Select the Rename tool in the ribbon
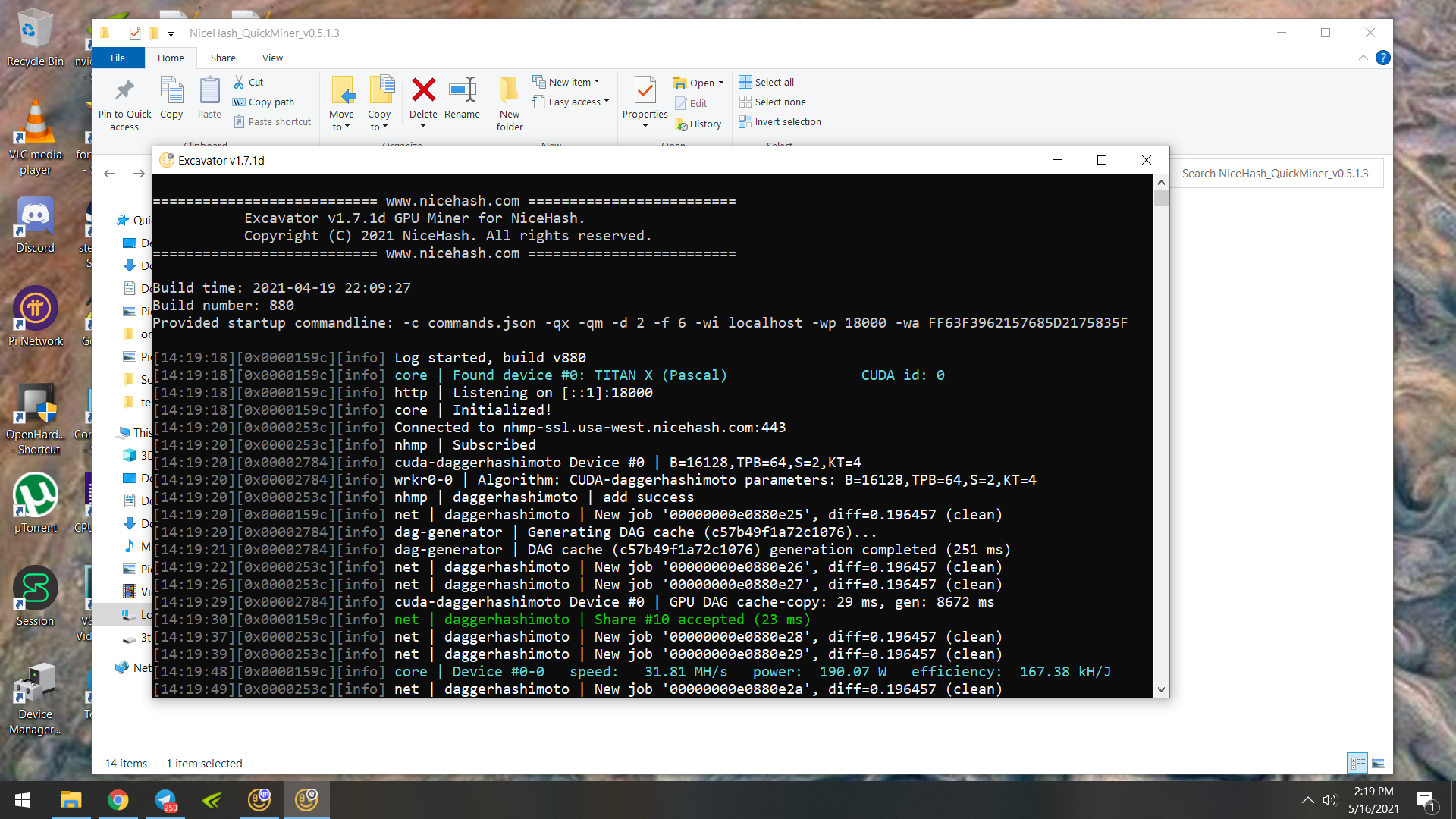The width and height of the screenshot is (1456, 819). click(463, 102)
